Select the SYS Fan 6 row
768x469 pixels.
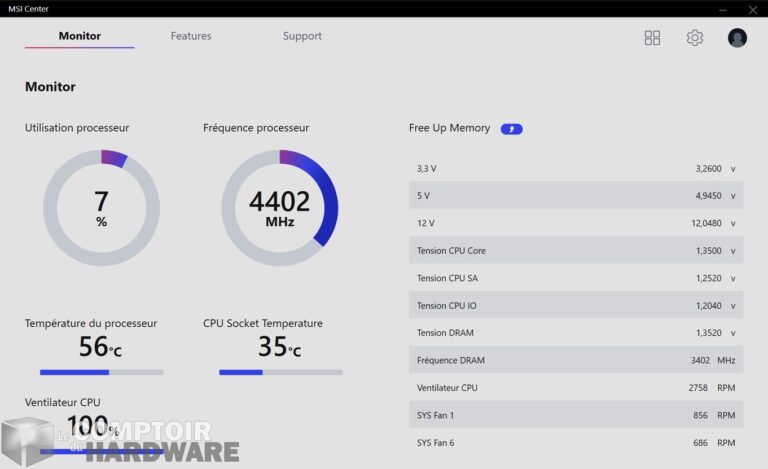pos(576,442)
